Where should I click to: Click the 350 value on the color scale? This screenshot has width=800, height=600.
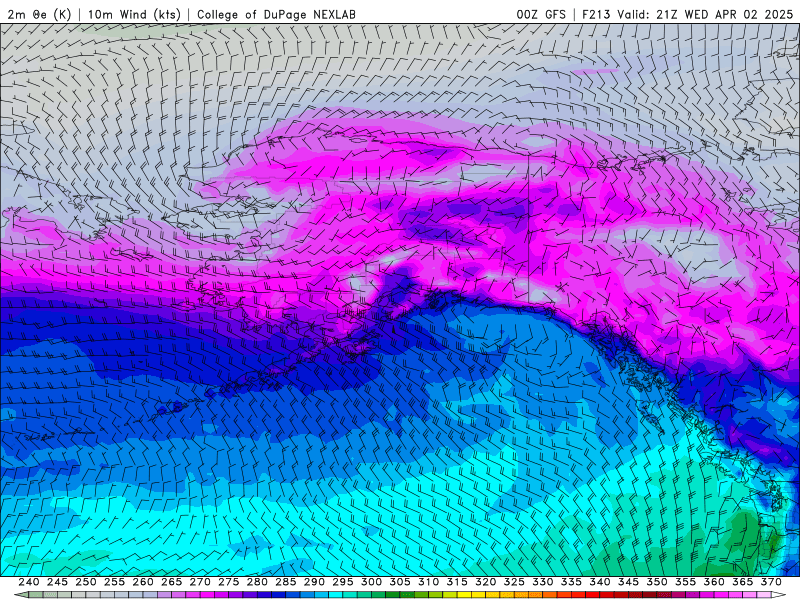click(x=657, y=582)
